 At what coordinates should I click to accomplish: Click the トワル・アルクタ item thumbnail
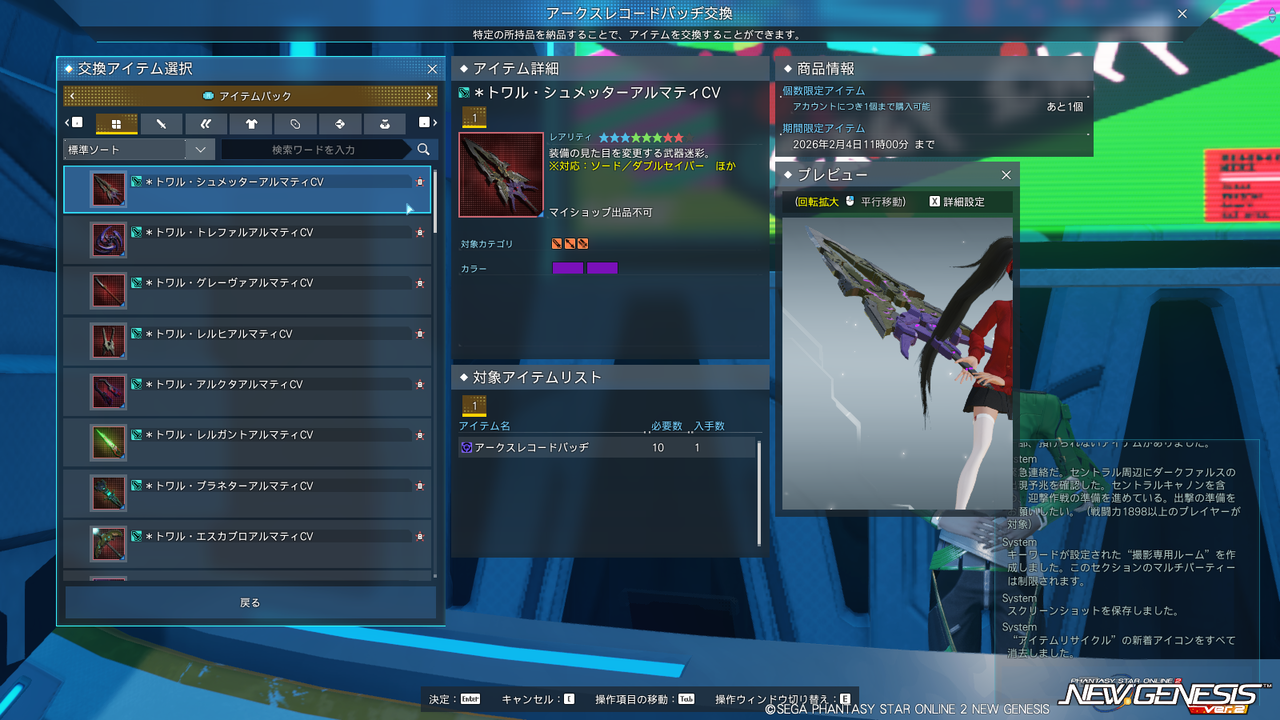pyautogui.click(x=108, y=392)
